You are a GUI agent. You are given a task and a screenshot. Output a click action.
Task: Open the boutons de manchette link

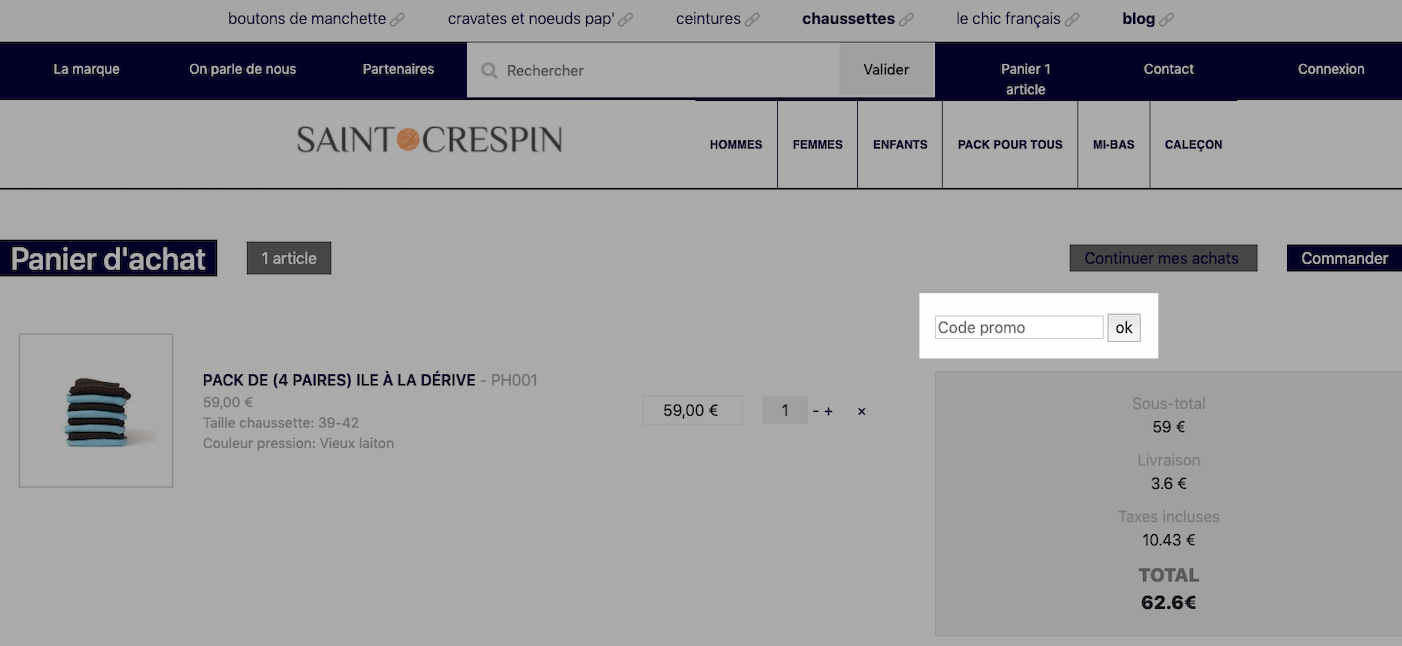tap(307, 18)
